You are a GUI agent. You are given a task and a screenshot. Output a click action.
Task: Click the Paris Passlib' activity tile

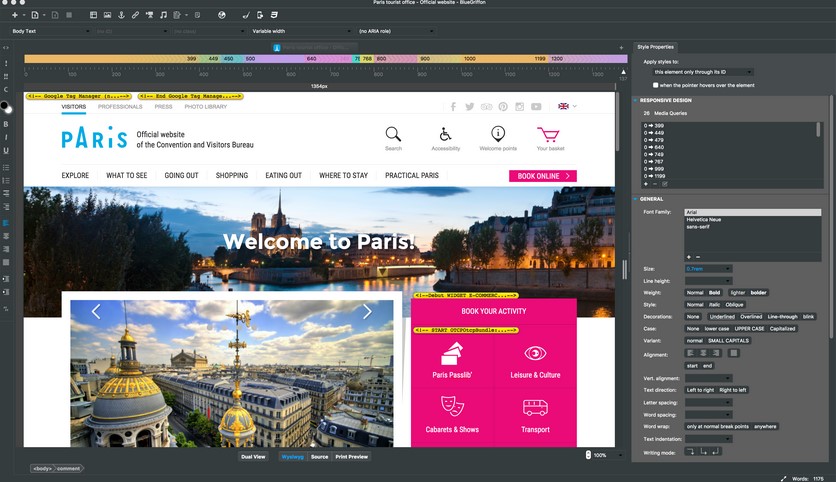click(x=452, y=360)
